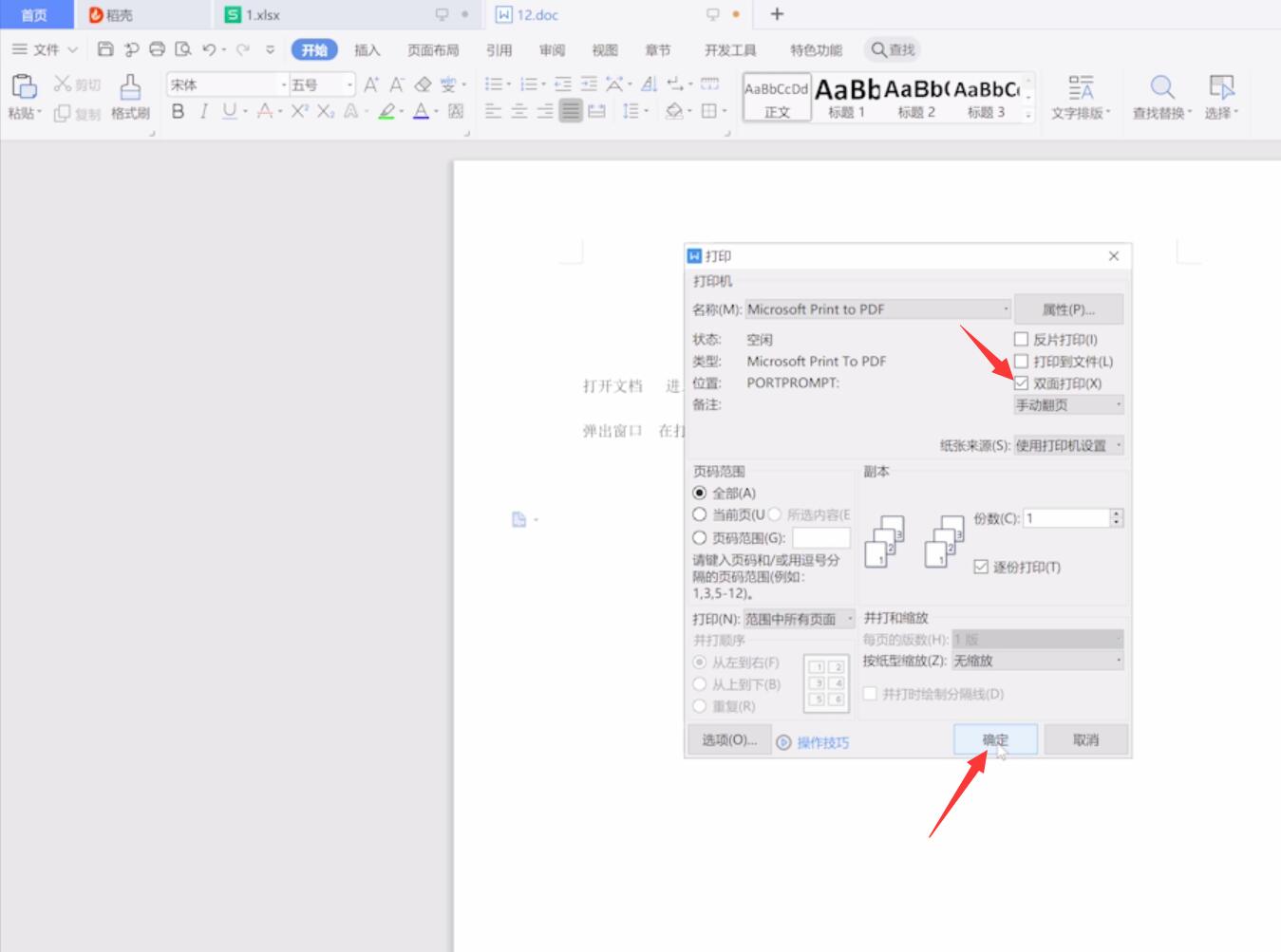
Task: Uncheck the 双面打印 checkbox
Action: (x=1022, y=383)
